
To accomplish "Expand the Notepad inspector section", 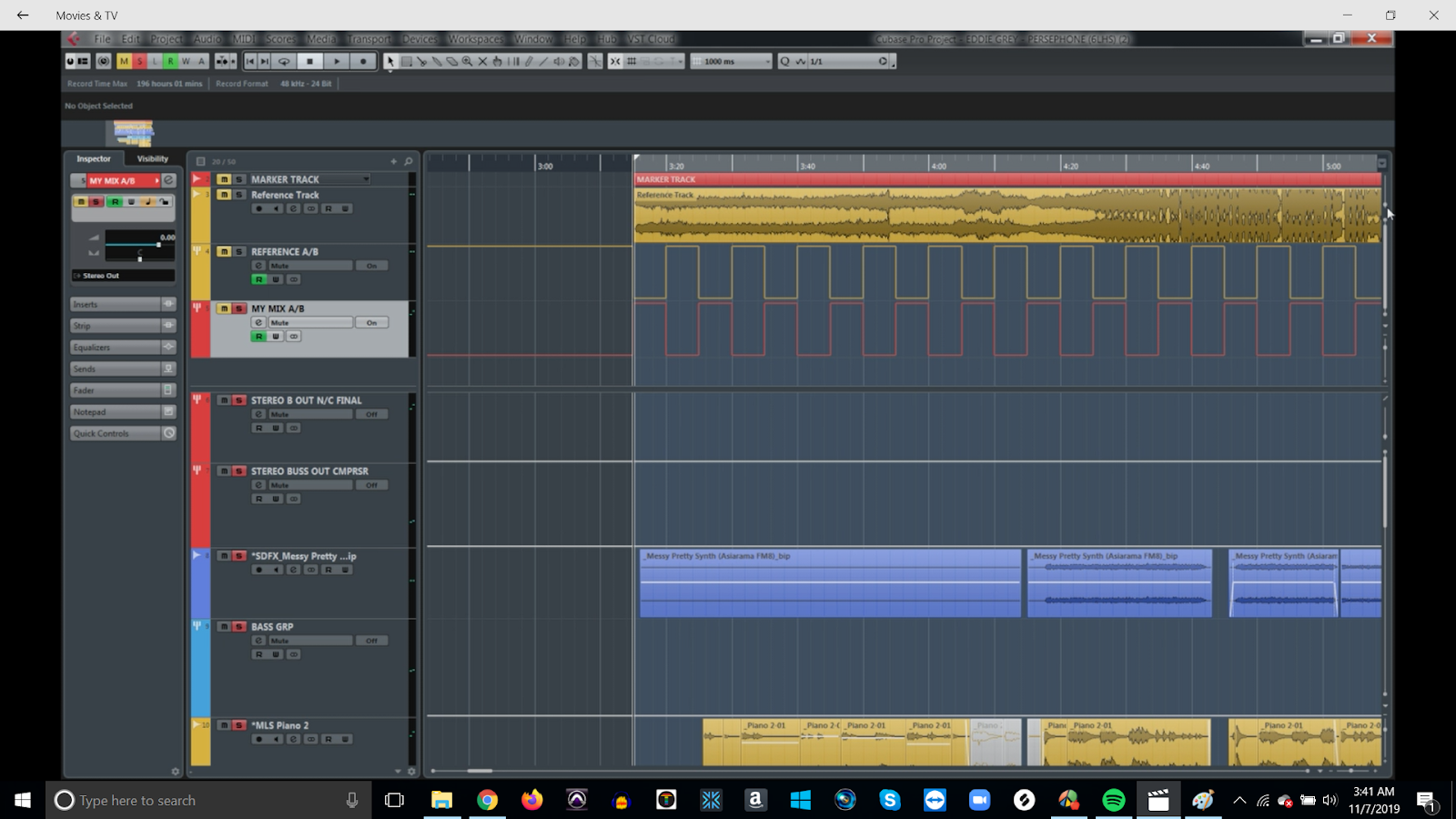I will point(123,411).
